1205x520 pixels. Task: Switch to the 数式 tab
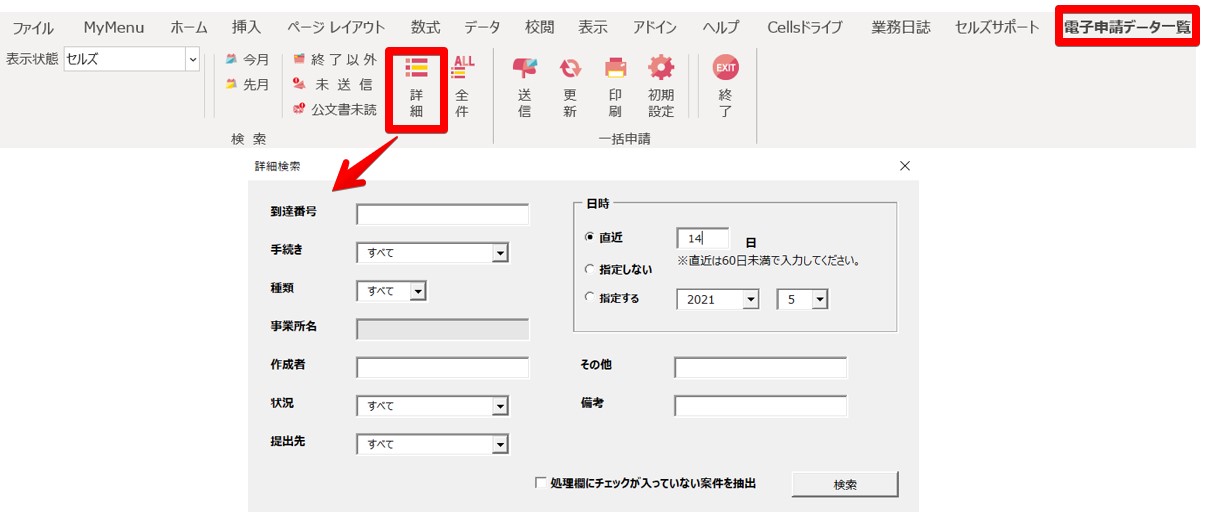(425, 28)
